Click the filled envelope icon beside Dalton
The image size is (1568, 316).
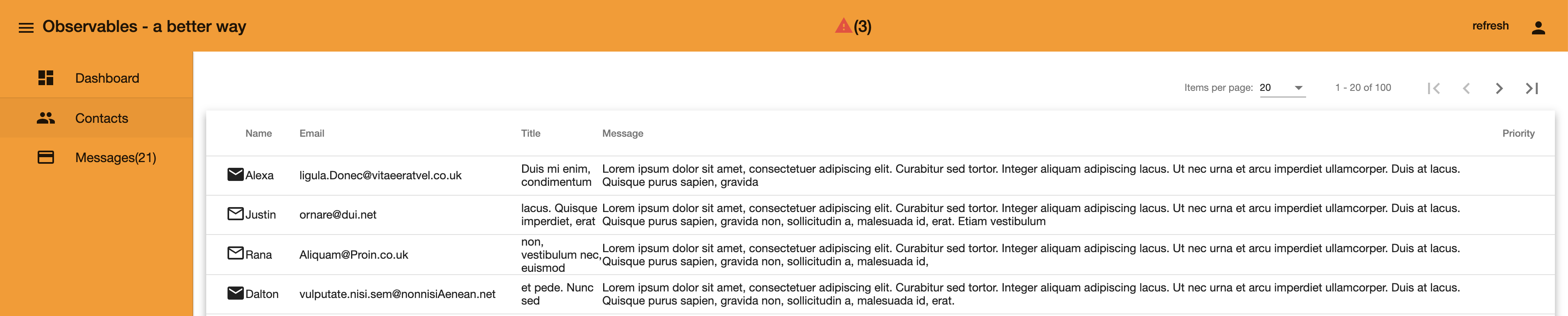236,293
